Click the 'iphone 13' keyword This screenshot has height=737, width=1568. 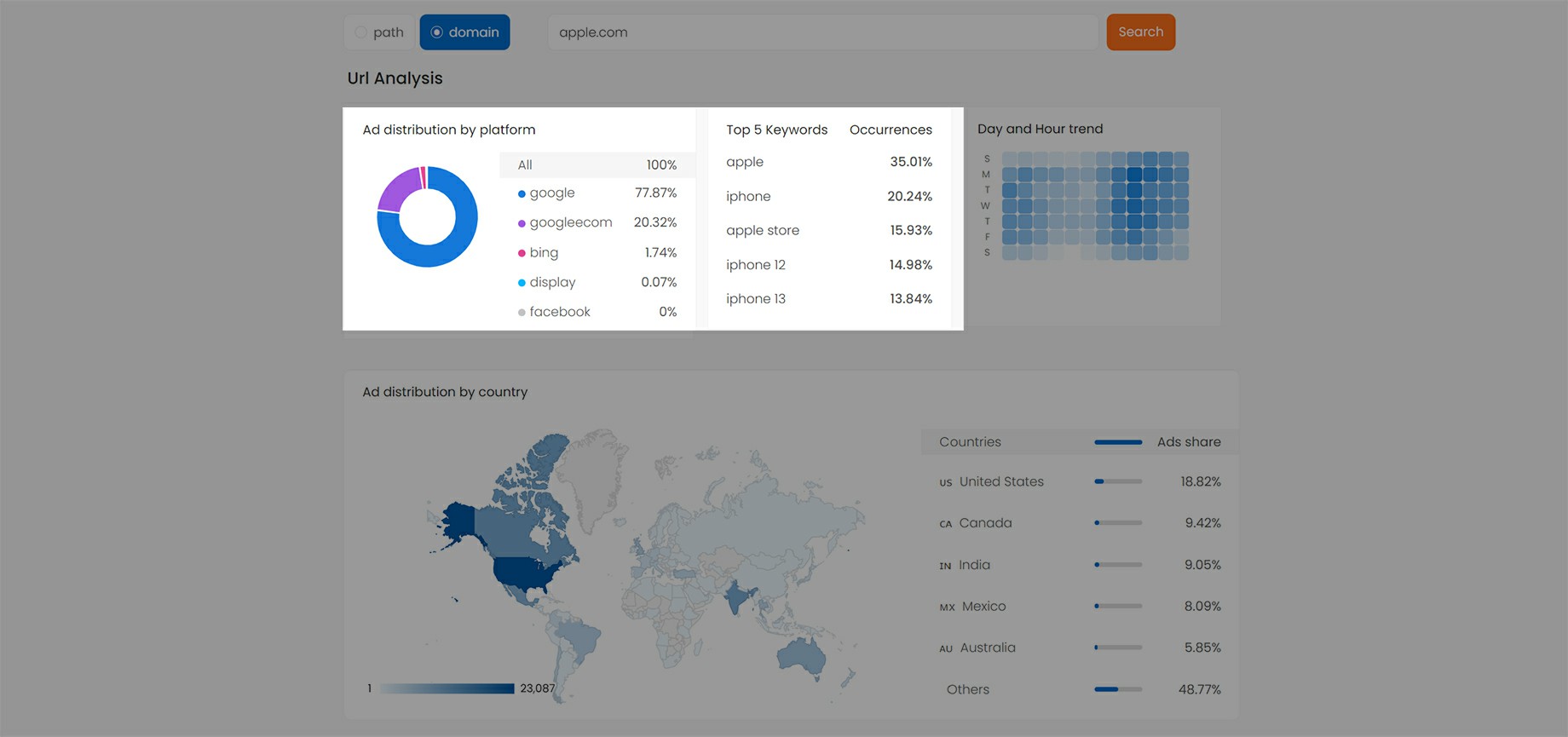tap(756, 299)
